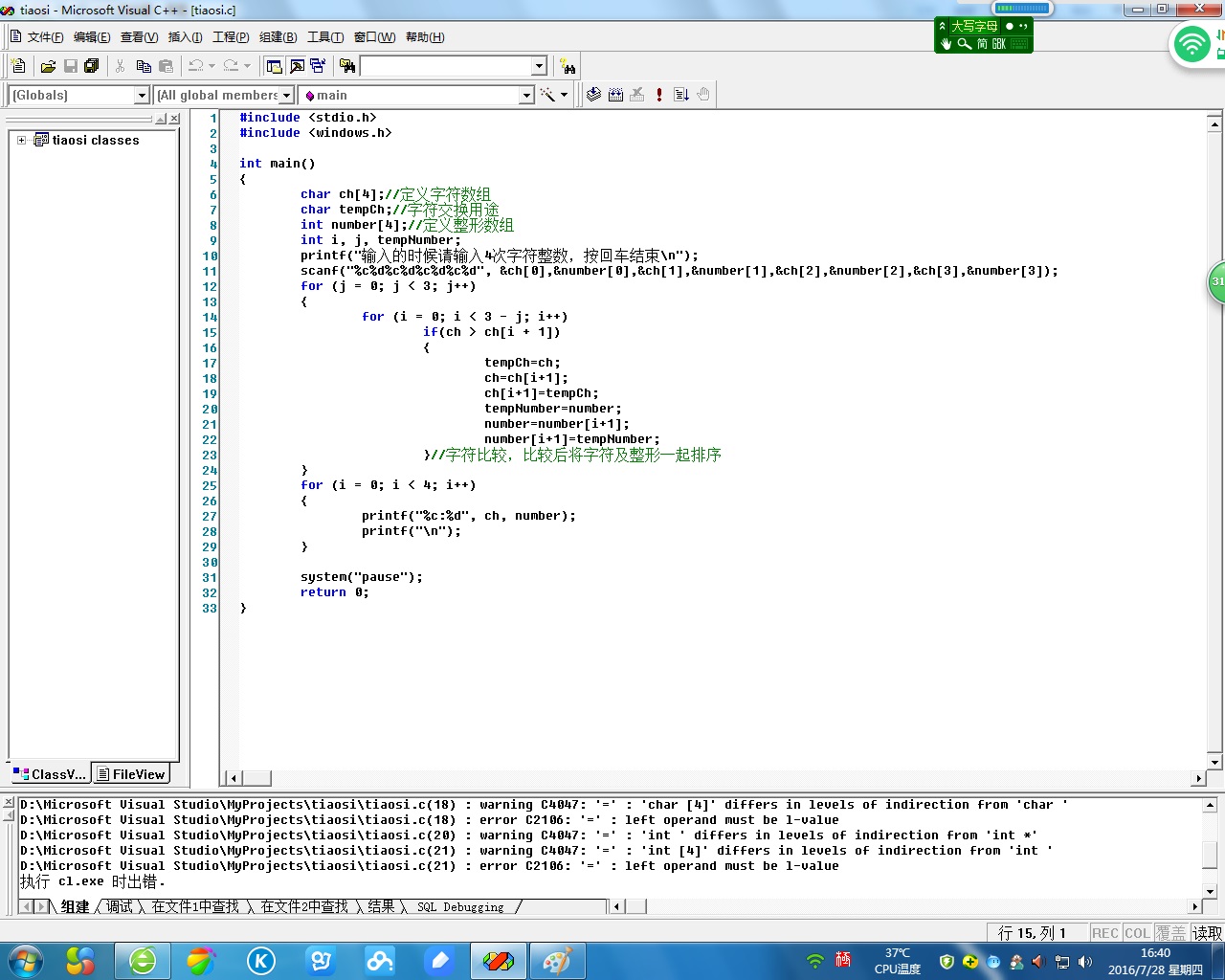Image resolution: width=1225 pixels, height=980 pixels.
Task: Open the Paint app in taskbar
Action: (557, 961)
